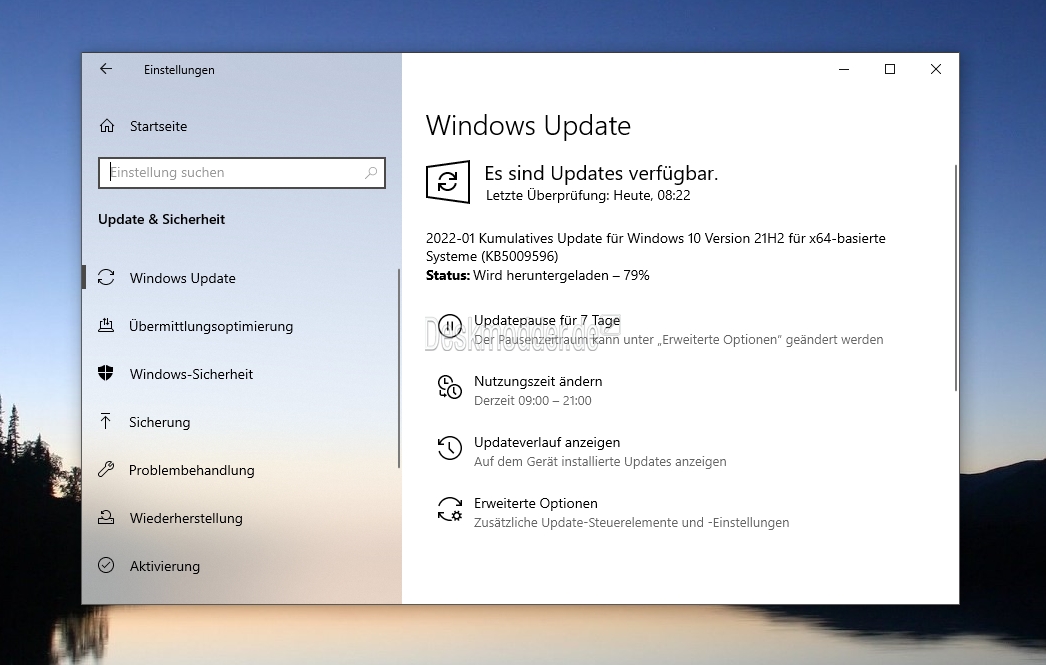
Task: Click the Einstellungen window title text
Action: (x=179, y=70)
